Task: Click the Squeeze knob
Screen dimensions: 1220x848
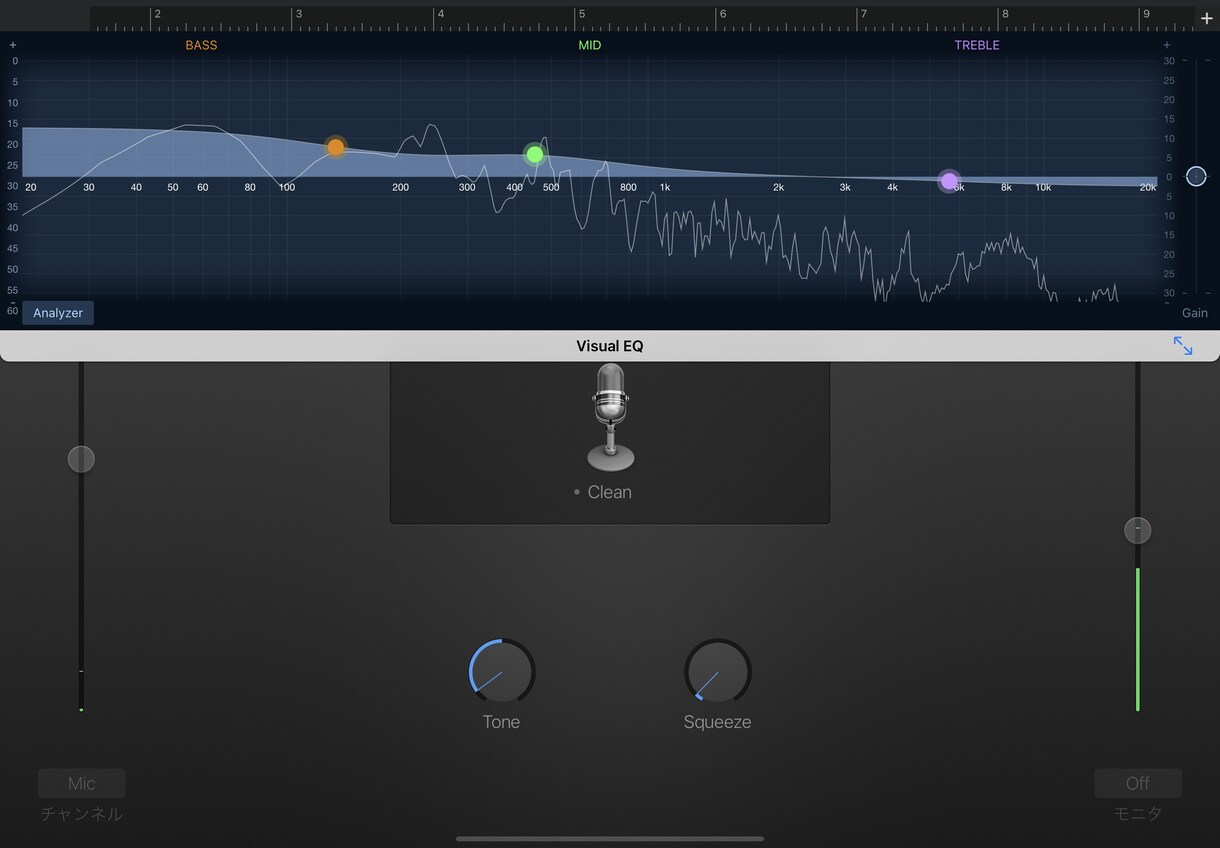Action: [x=717, y=671]
